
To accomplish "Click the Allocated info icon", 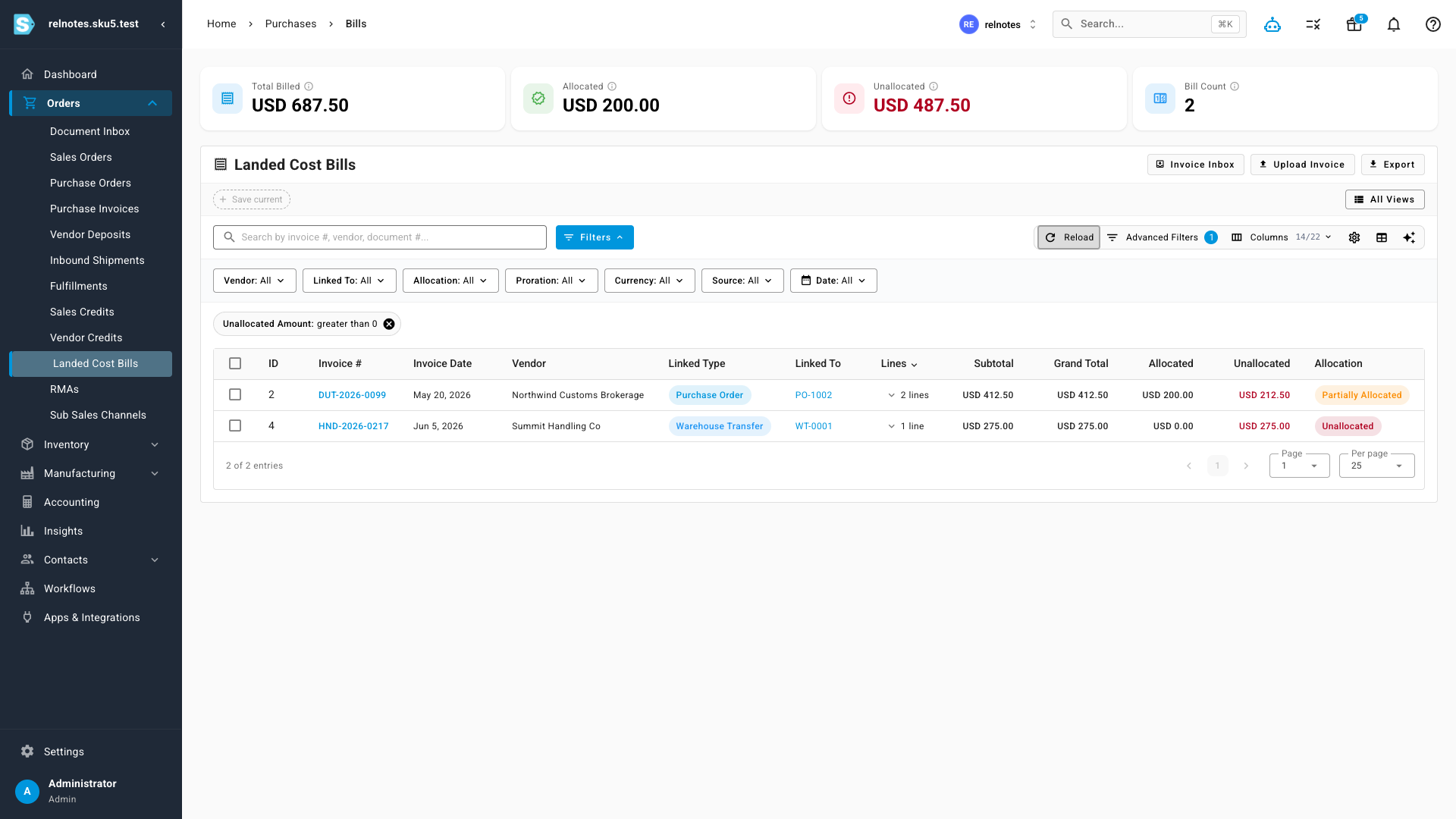I will point(612,86).
